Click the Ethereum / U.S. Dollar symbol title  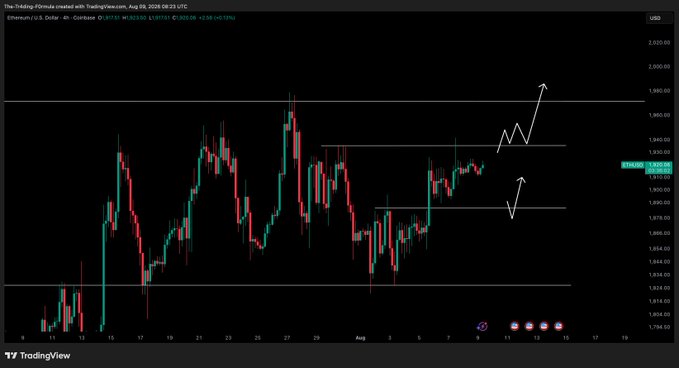33,18
